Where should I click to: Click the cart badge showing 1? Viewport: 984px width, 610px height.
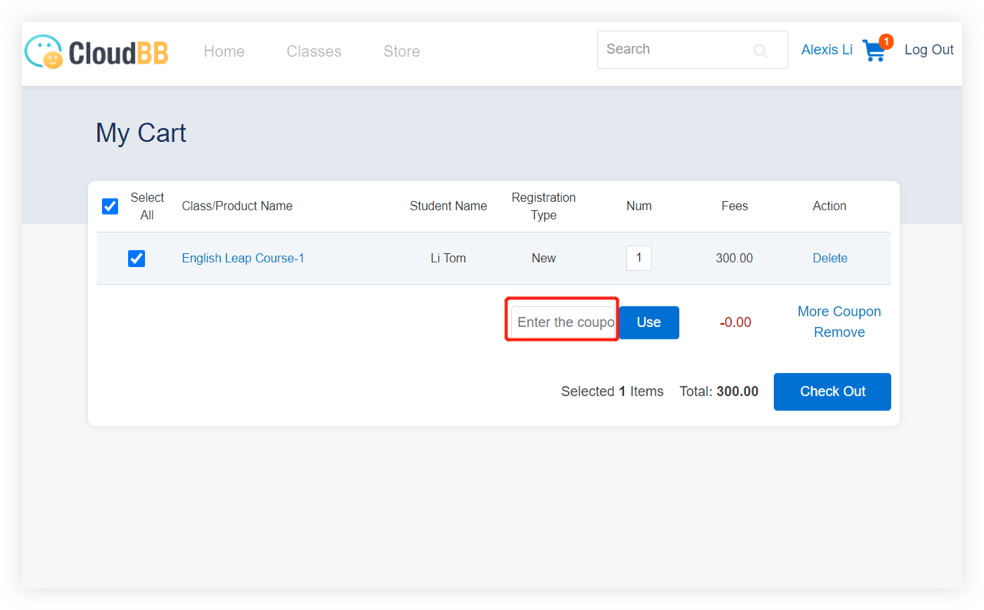tap(886, 41)
